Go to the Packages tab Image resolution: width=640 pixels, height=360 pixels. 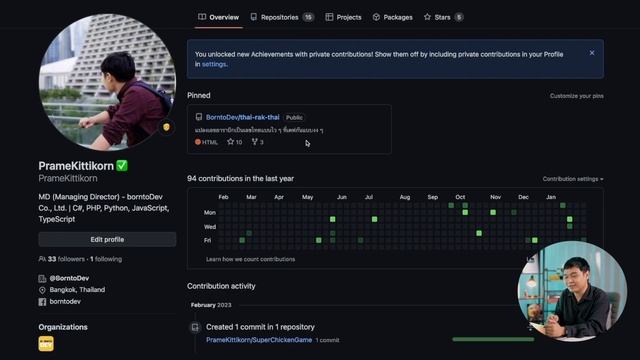tap(392, 17)
